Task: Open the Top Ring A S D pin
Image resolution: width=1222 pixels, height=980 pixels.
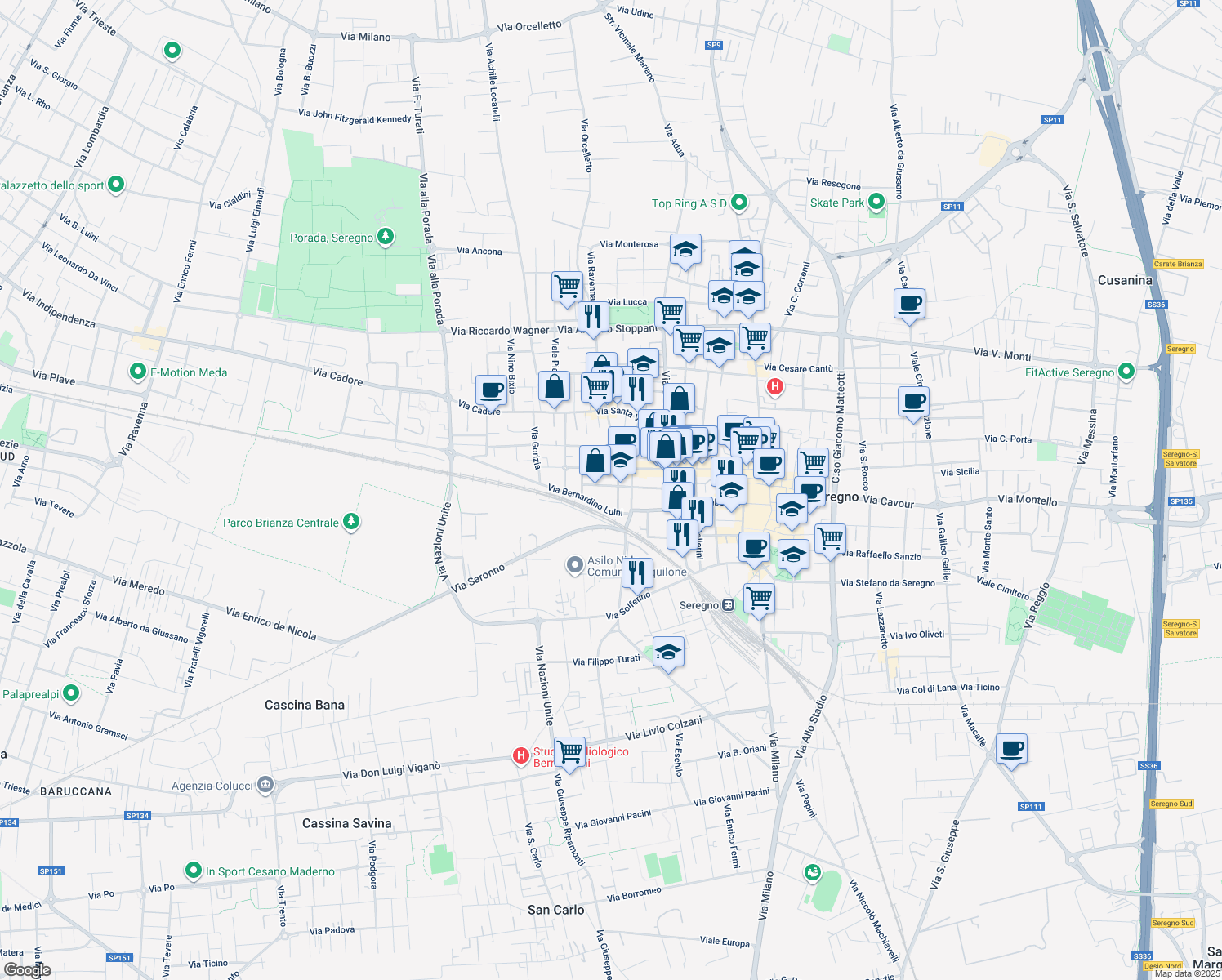Action: pos(739,203)
